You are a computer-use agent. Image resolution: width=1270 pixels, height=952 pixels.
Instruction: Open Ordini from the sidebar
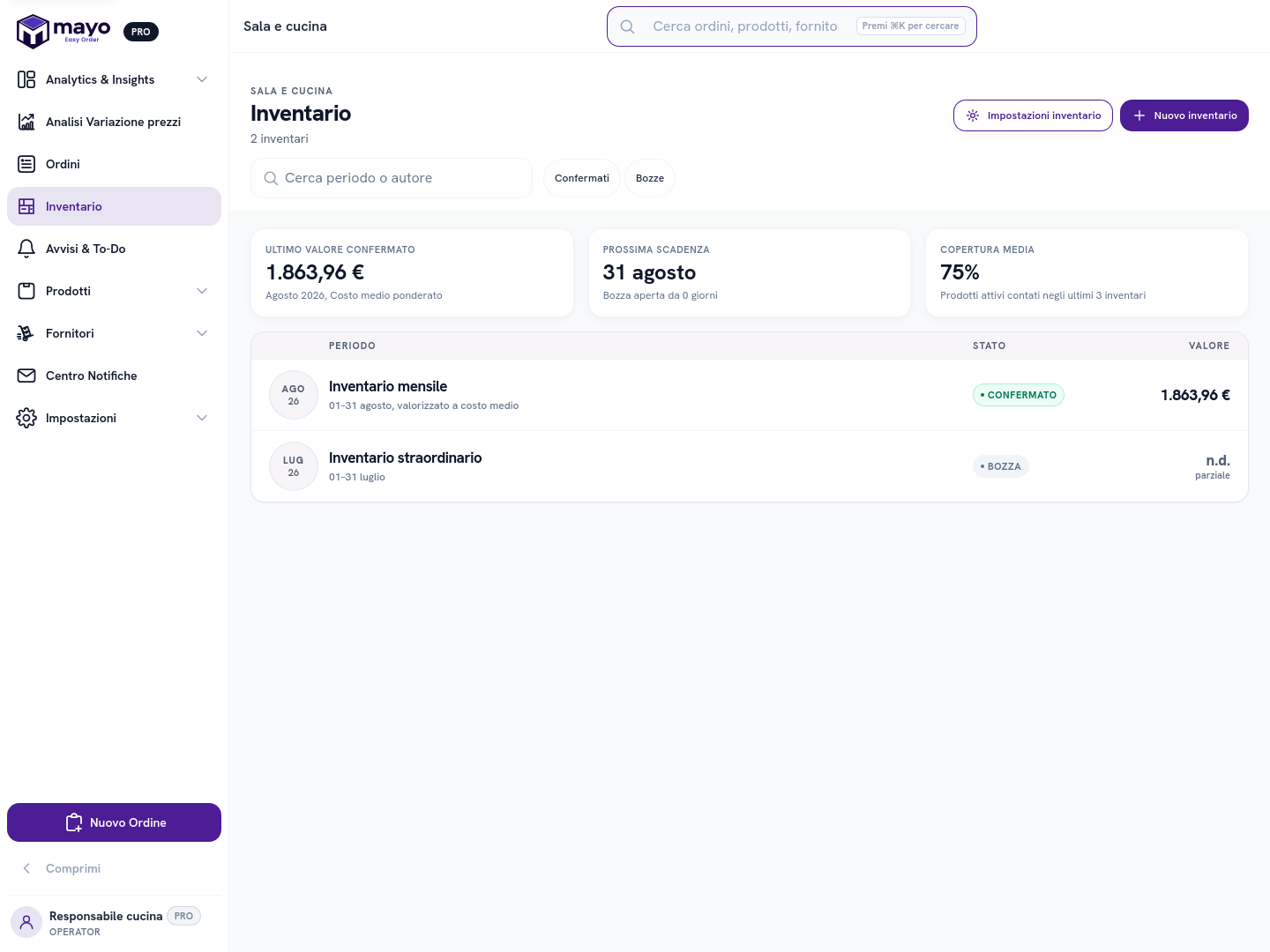(x=114, y=164)
